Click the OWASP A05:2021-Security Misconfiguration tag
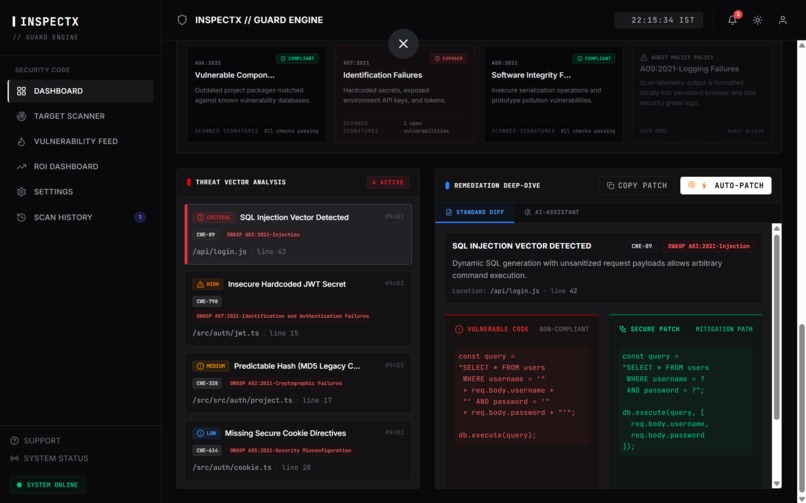This screenshot has height=503, width=806. pos(290,450)
